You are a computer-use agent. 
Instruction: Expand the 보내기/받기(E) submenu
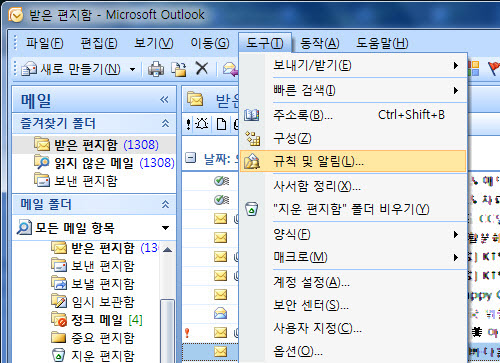tap(353, 65)
